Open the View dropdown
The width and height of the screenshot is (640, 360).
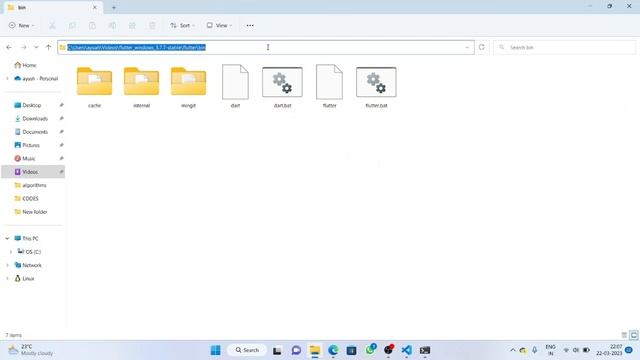[x=219, y=25]
